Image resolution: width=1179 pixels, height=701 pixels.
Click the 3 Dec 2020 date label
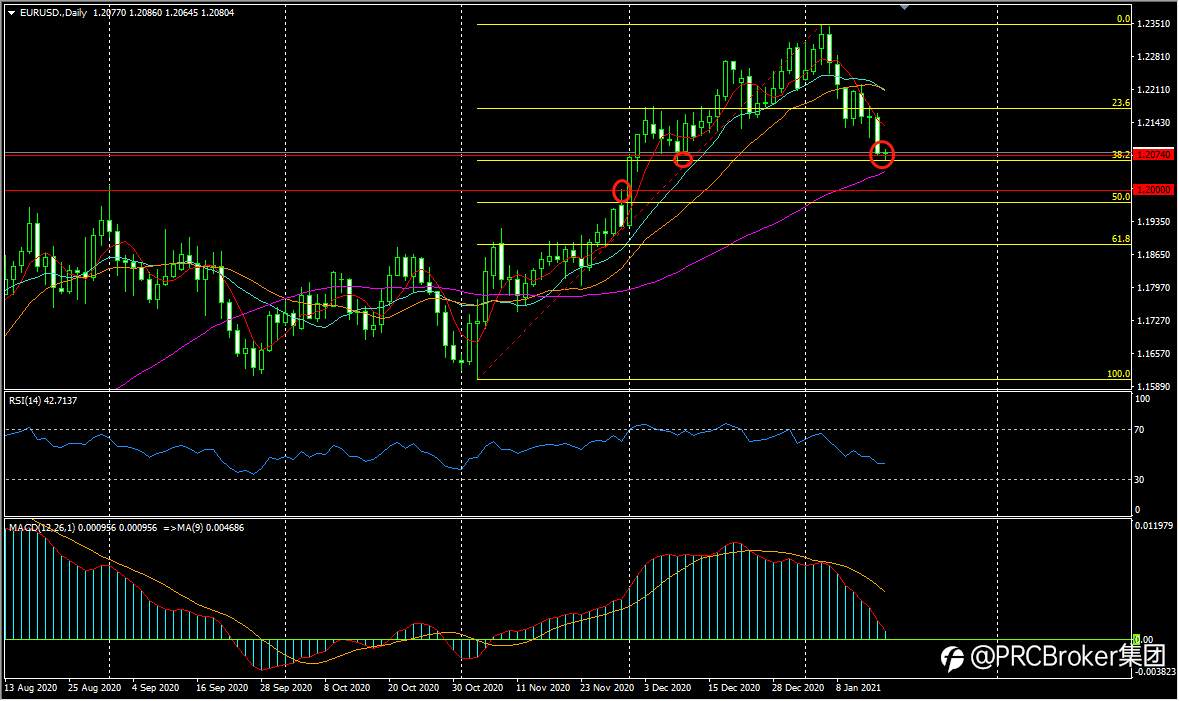tap(668, 688)
